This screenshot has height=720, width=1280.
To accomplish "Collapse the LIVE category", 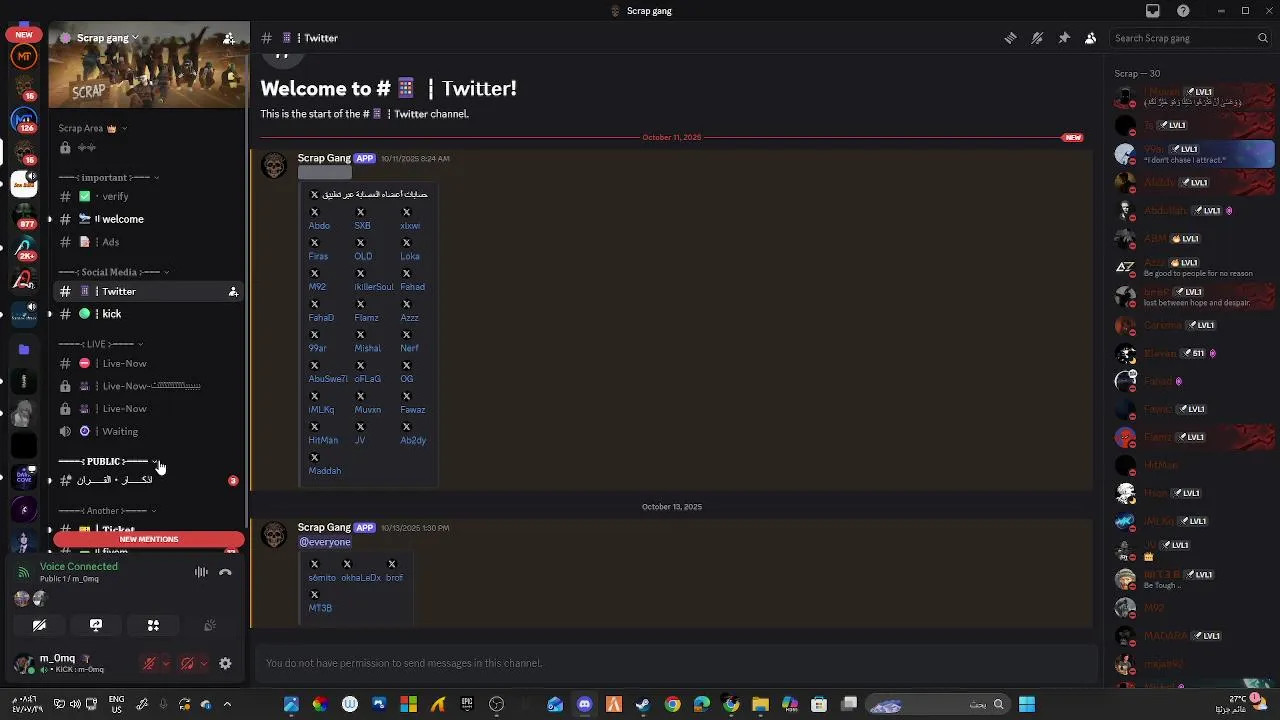I will click(x=100, y=344).
